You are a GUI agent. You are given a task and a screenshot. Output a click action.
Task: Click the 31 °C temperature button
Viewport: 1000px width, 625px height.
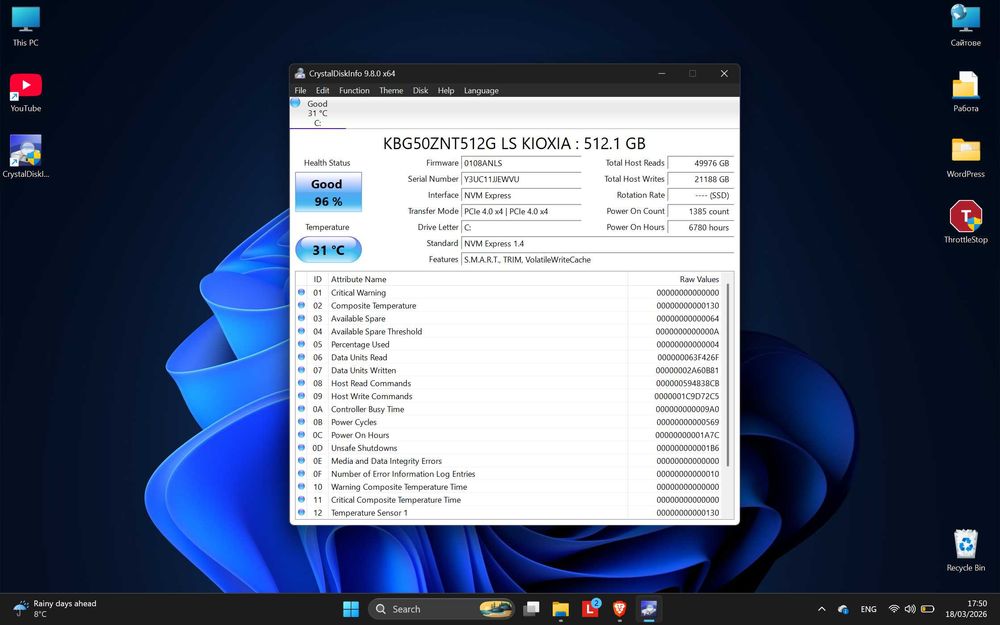pos(328,249)
